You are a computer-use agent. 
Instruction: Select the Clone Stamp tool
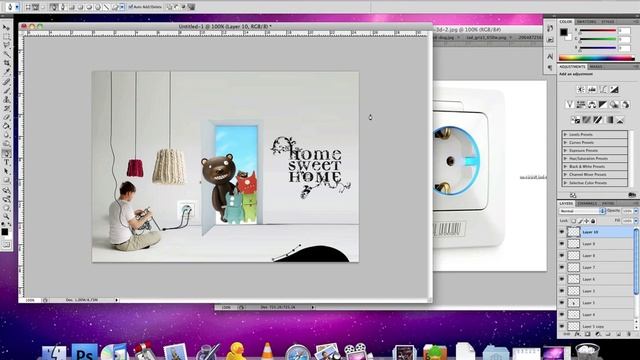(x=6, y=99)
